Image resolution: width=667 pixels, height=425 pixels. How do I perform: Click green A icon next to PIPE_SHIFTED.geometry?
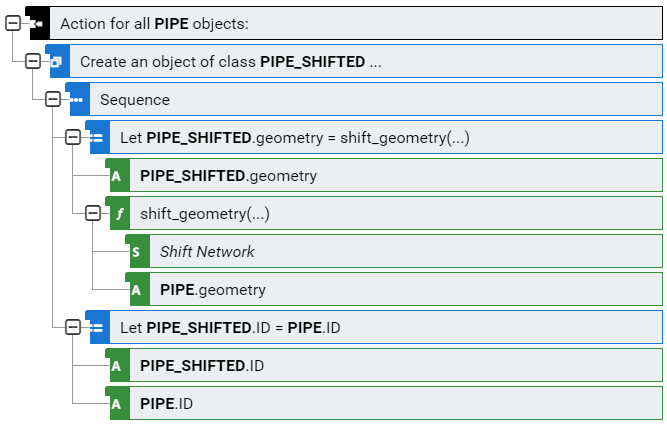117,176
